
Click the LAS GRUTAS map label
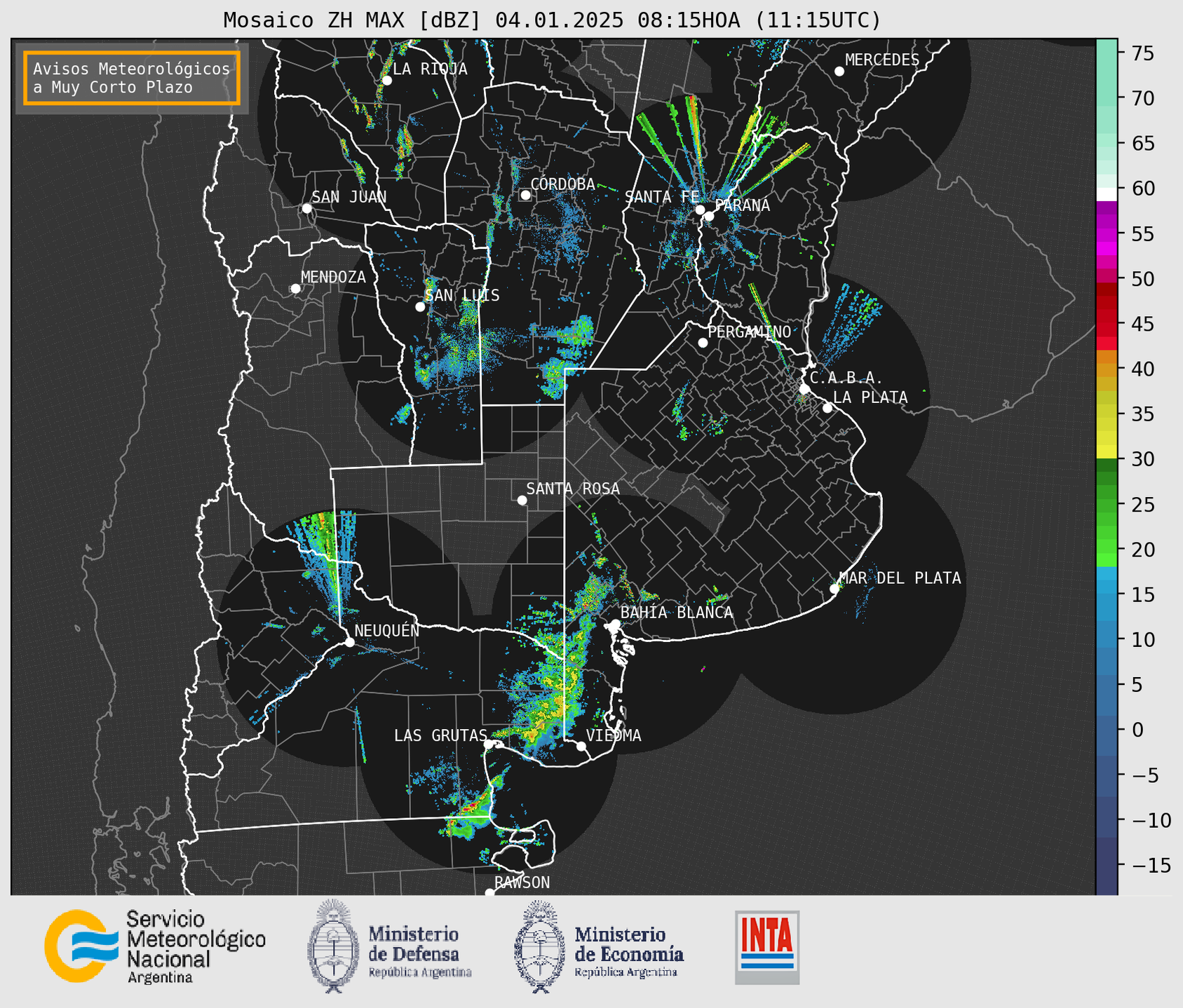[440, 735]
